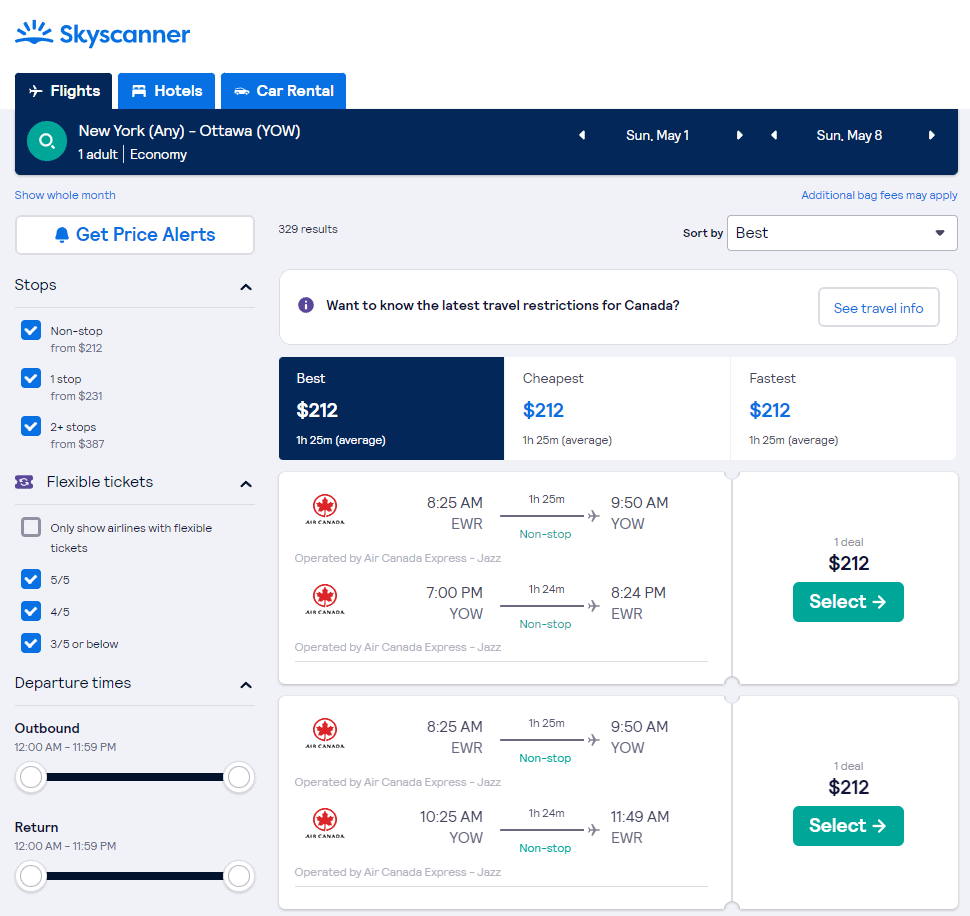
Task: Switch to the Hotels tab
Action: pos(166,90)
